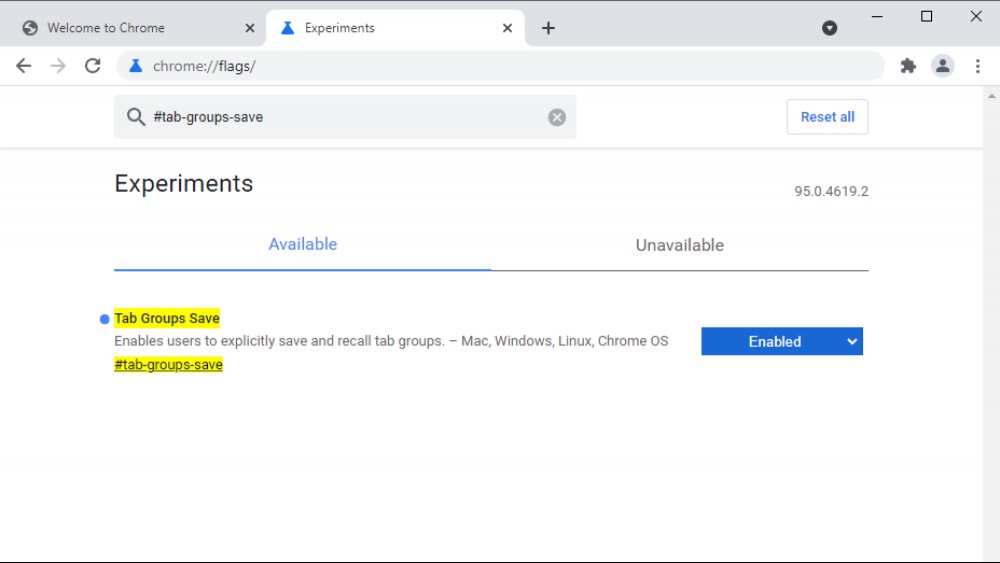Screen dimensions: 1000x563
Task: Select the Experiments browser tab
Action: [x=395, y=28]
